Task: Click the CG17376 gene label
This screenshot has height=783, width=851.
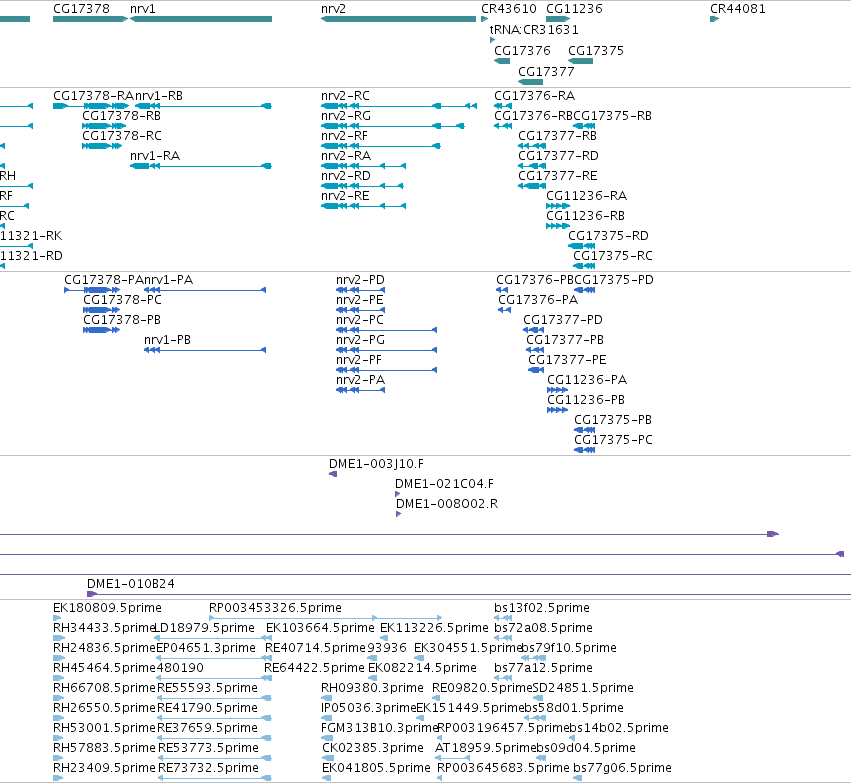Action: click(522, 50)
